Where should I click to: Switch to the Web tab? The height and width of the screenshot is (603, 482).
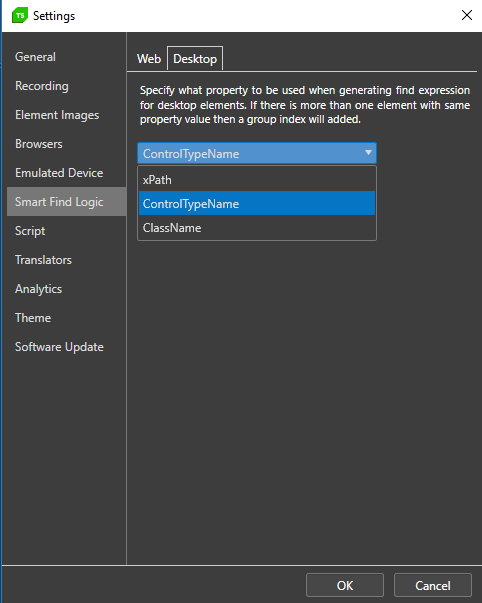[x=149, y=59]
